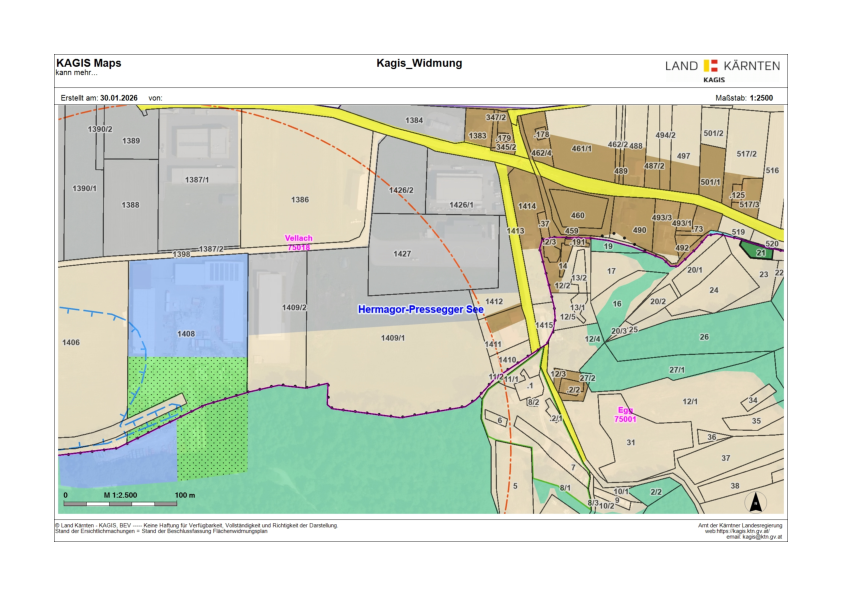Image resolution: width=842 pixels, height=595 pixels.
Task: Click the small dark green parcel 21
Action: (x=762, y=253)
